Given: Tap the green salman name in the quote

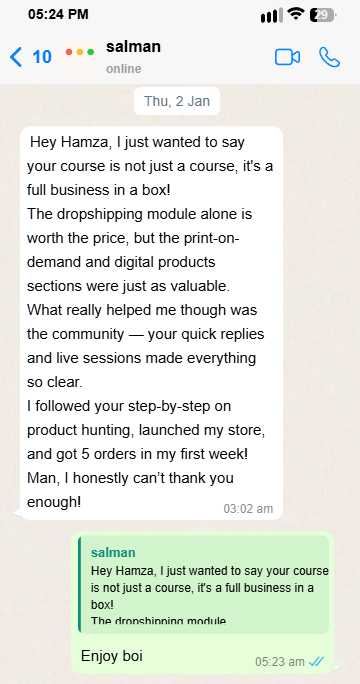Looking at the screenshot, I should pos(113,553).
